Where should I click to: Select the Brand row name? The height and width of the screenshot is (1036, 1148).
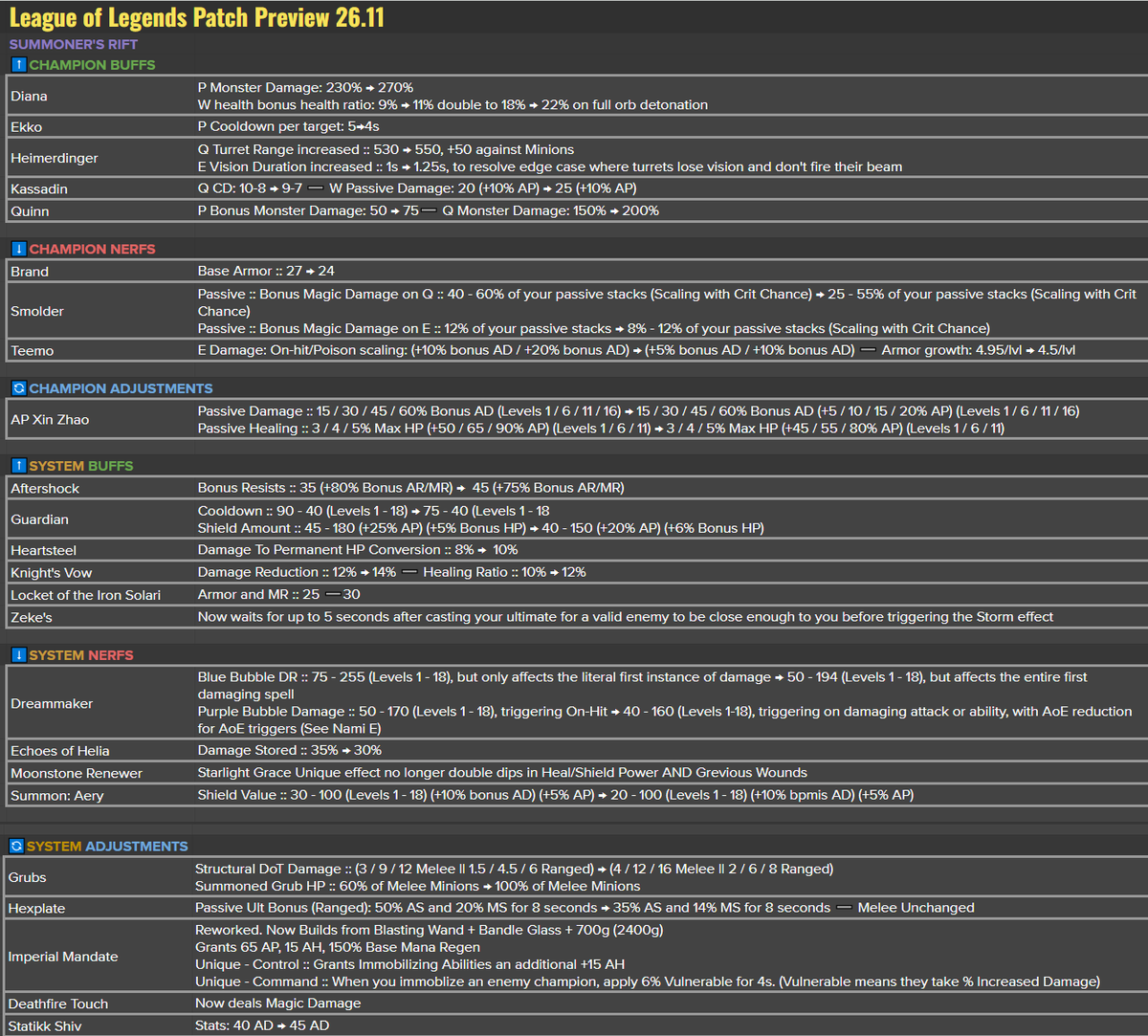(30, 272)
